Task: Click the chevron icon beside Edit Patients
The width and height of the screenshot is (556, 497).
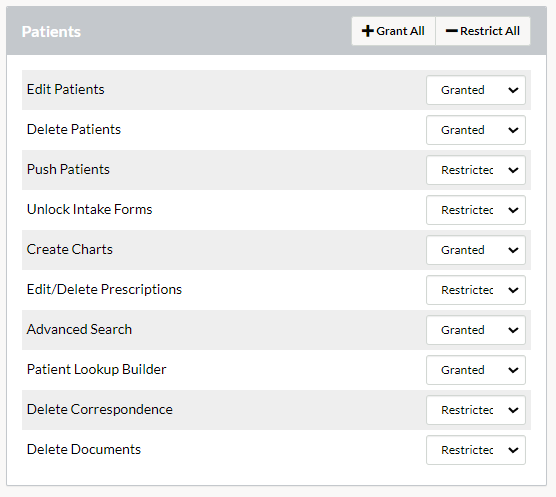Action: 513,90
